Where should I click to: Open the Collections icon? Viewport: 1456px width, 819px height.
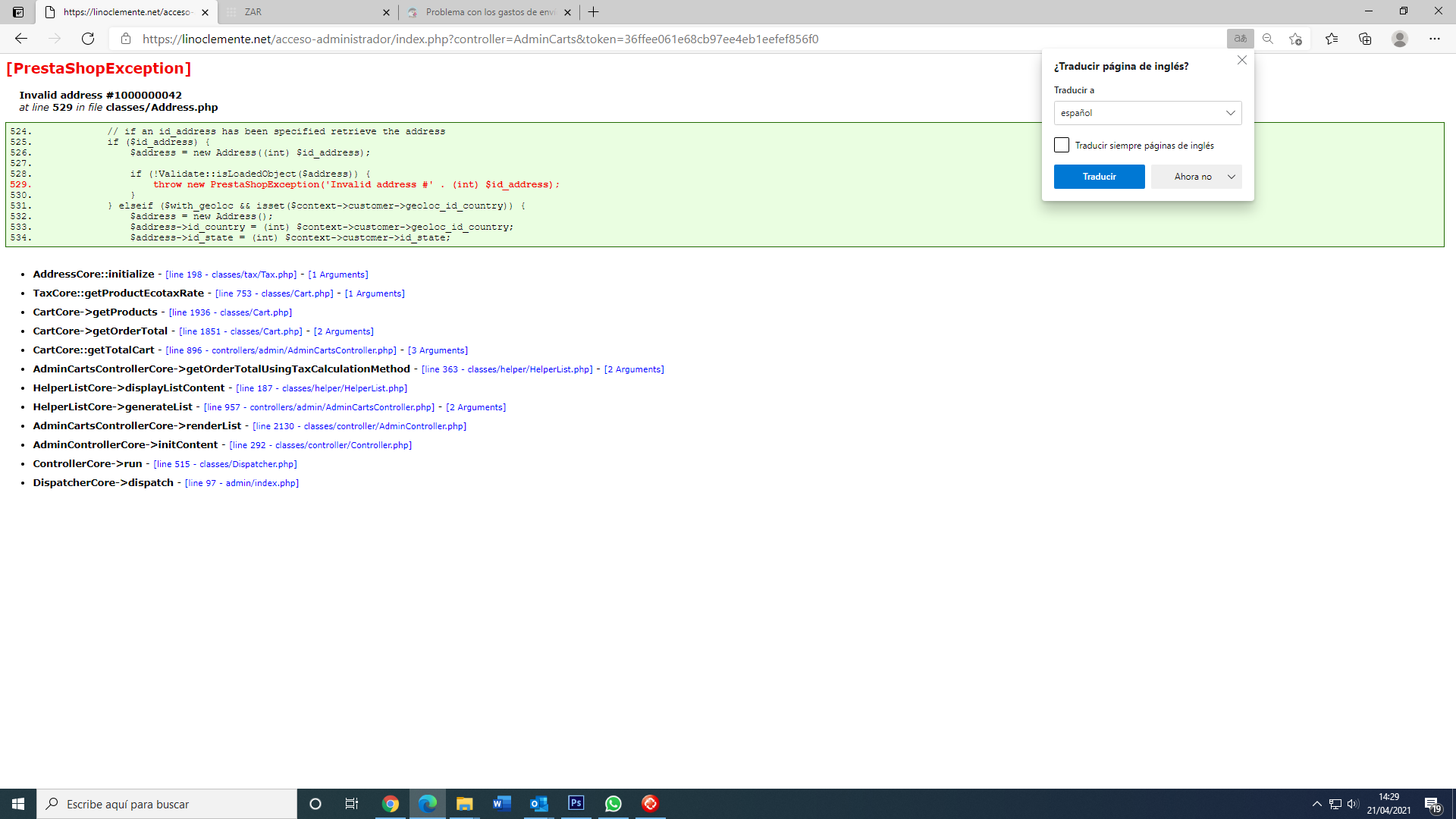click(1365, 39)
